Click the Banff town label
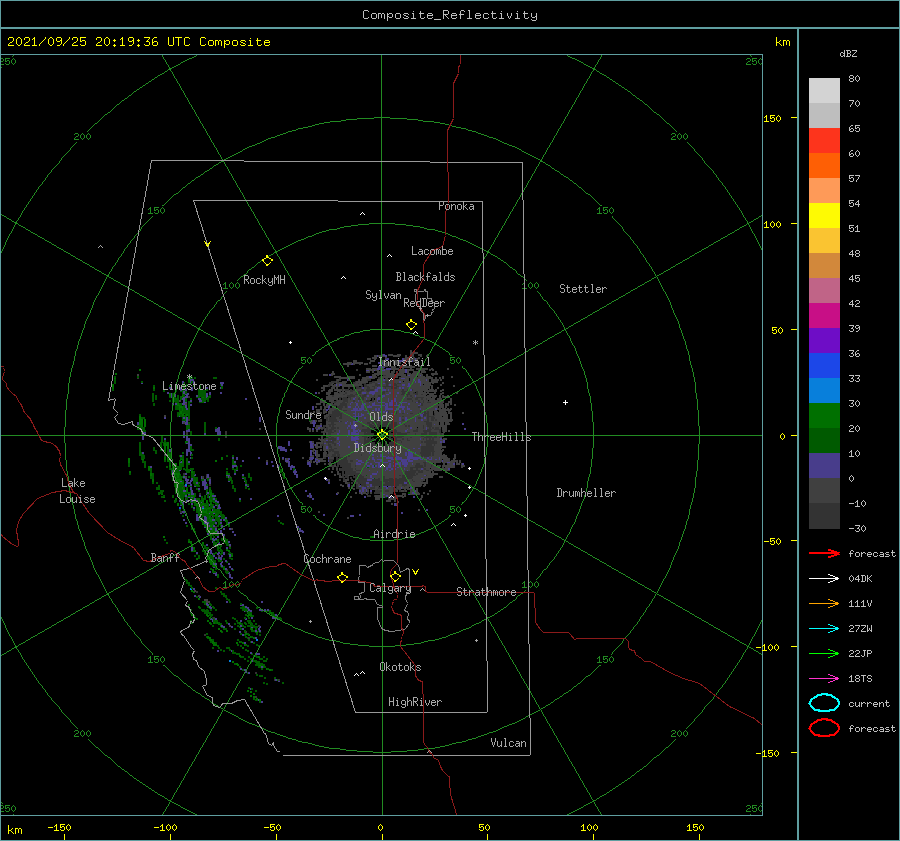Screen dimensions: 900x841 [165, 557]
